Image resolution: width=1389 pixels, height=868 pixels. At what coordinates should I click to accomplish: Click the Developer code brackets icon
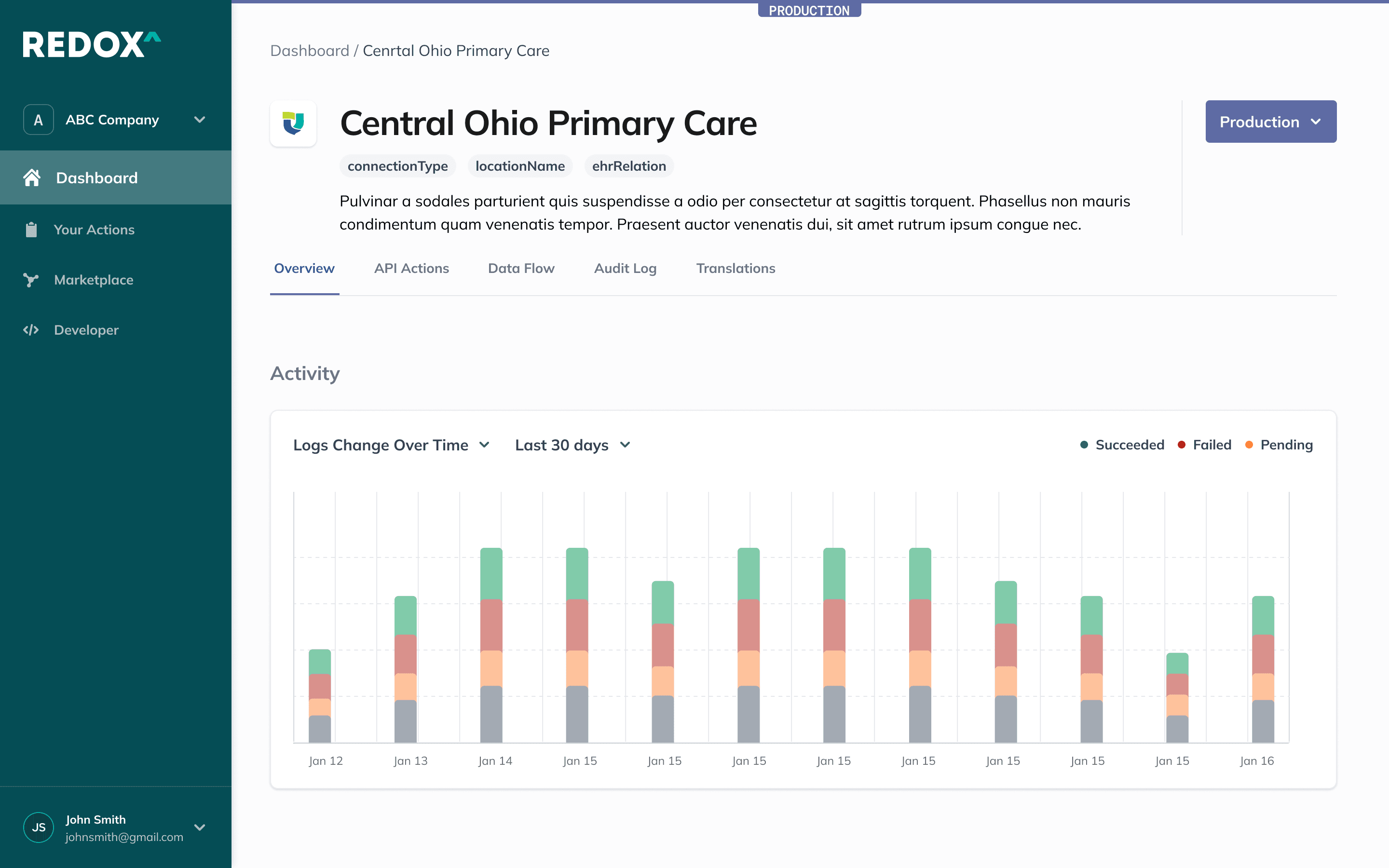31,330
